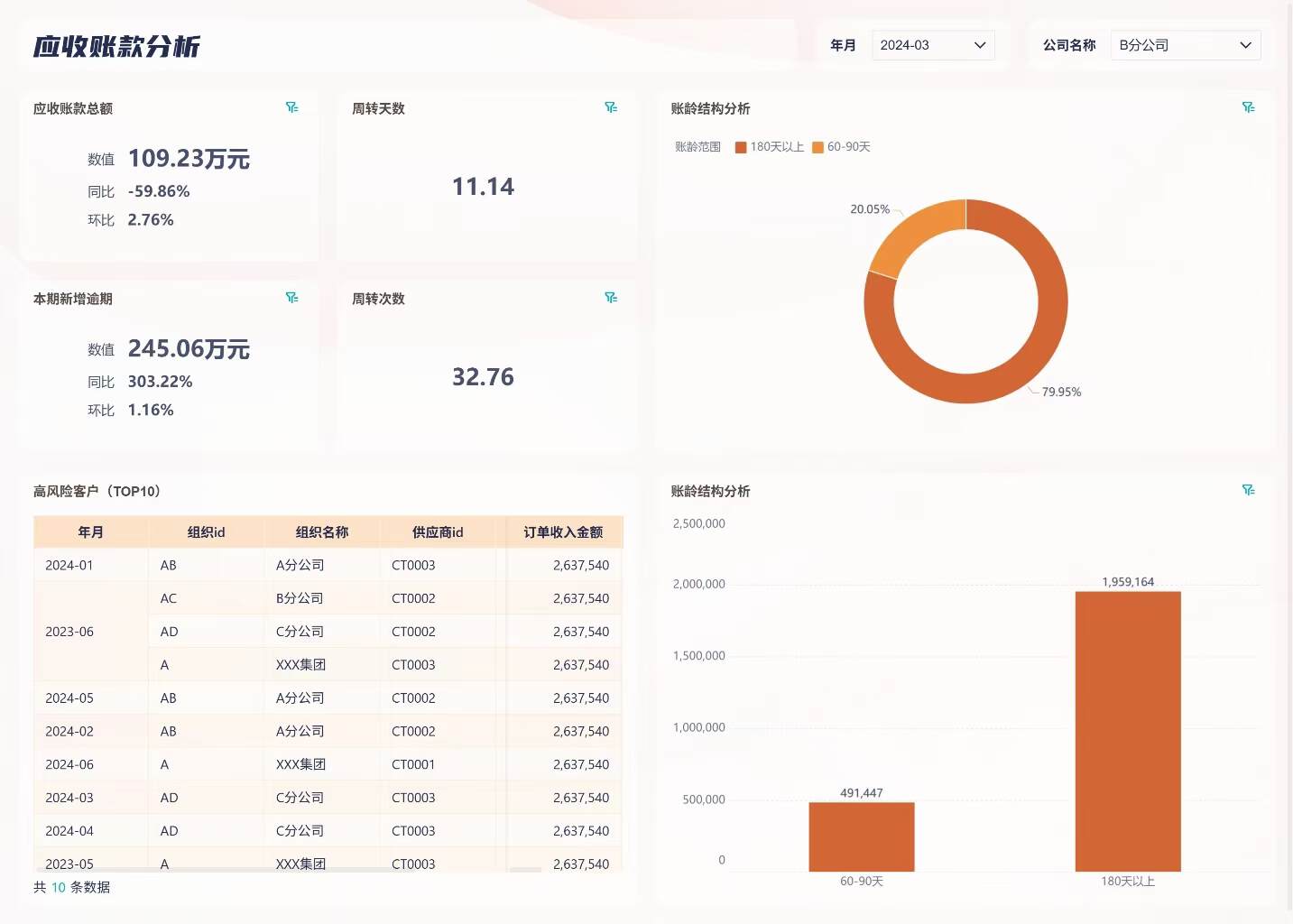
Task: Click the filter icon on 周转天数 card
Action: tap(612, 106)
